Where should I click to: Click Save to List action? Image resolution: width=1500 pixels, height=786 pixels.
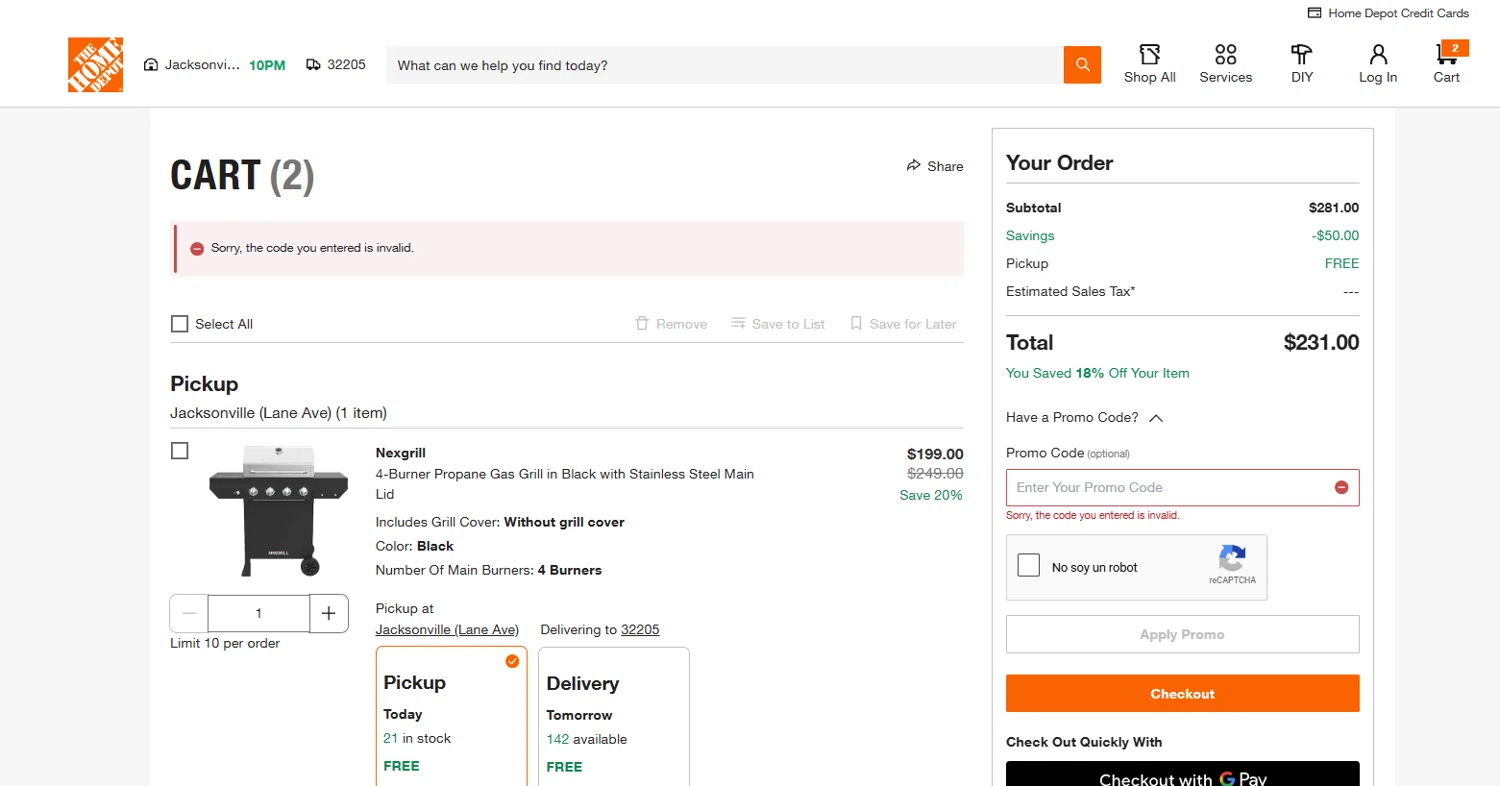[x=778, y=324]
